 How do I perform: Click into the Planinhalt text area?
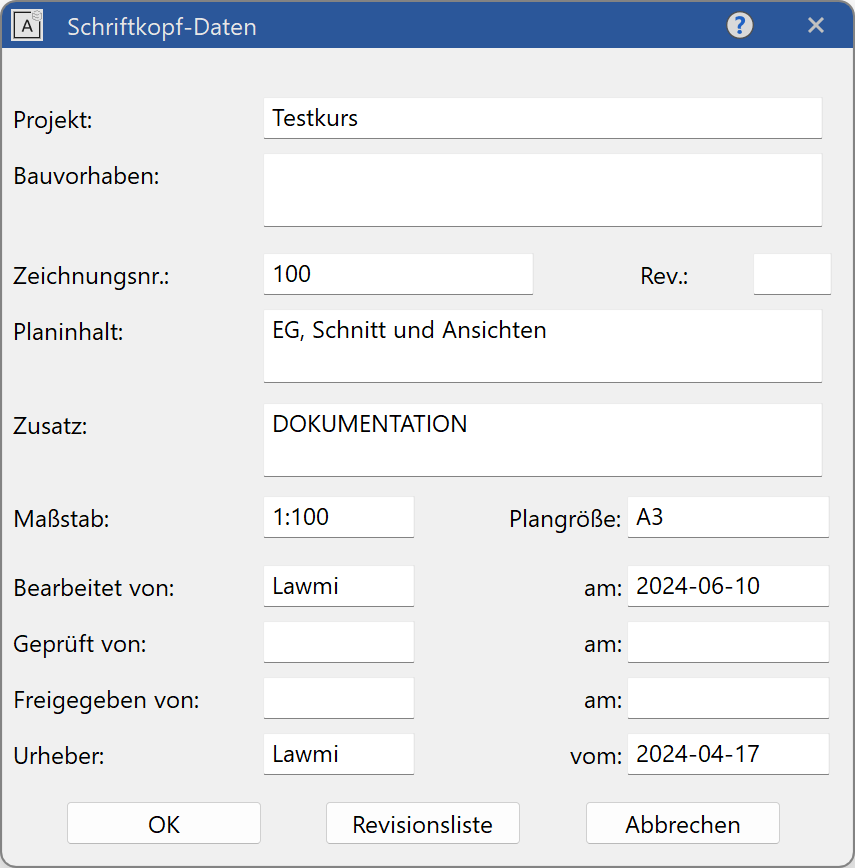(542, 346)
